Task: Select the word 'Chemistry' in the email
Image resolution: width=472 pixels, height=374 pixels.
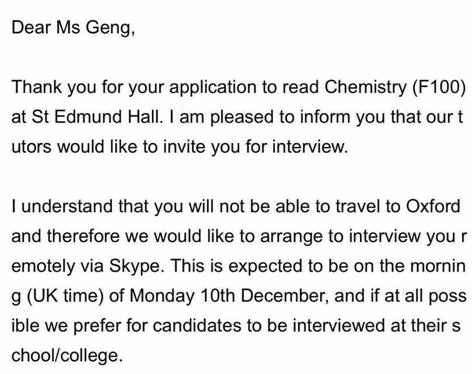Action: (365, 88)
